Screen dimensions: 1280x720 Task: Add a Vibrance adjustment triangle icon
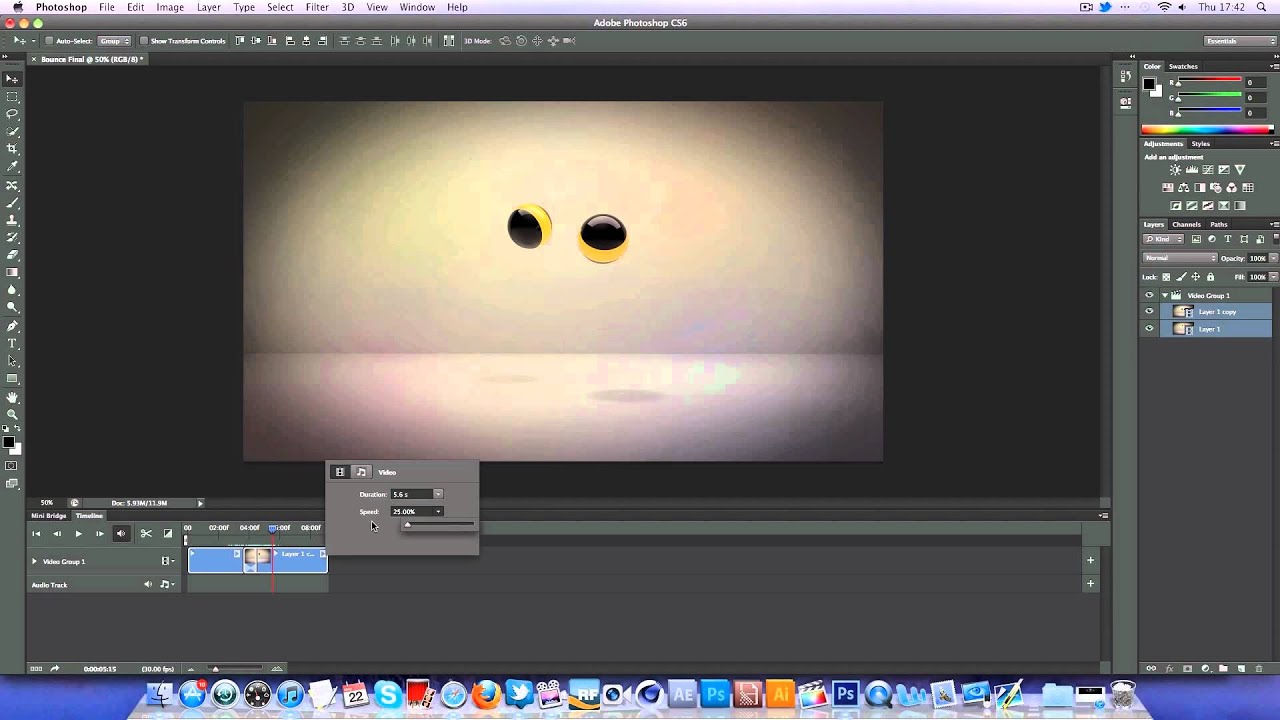(x=1240, y=170)
